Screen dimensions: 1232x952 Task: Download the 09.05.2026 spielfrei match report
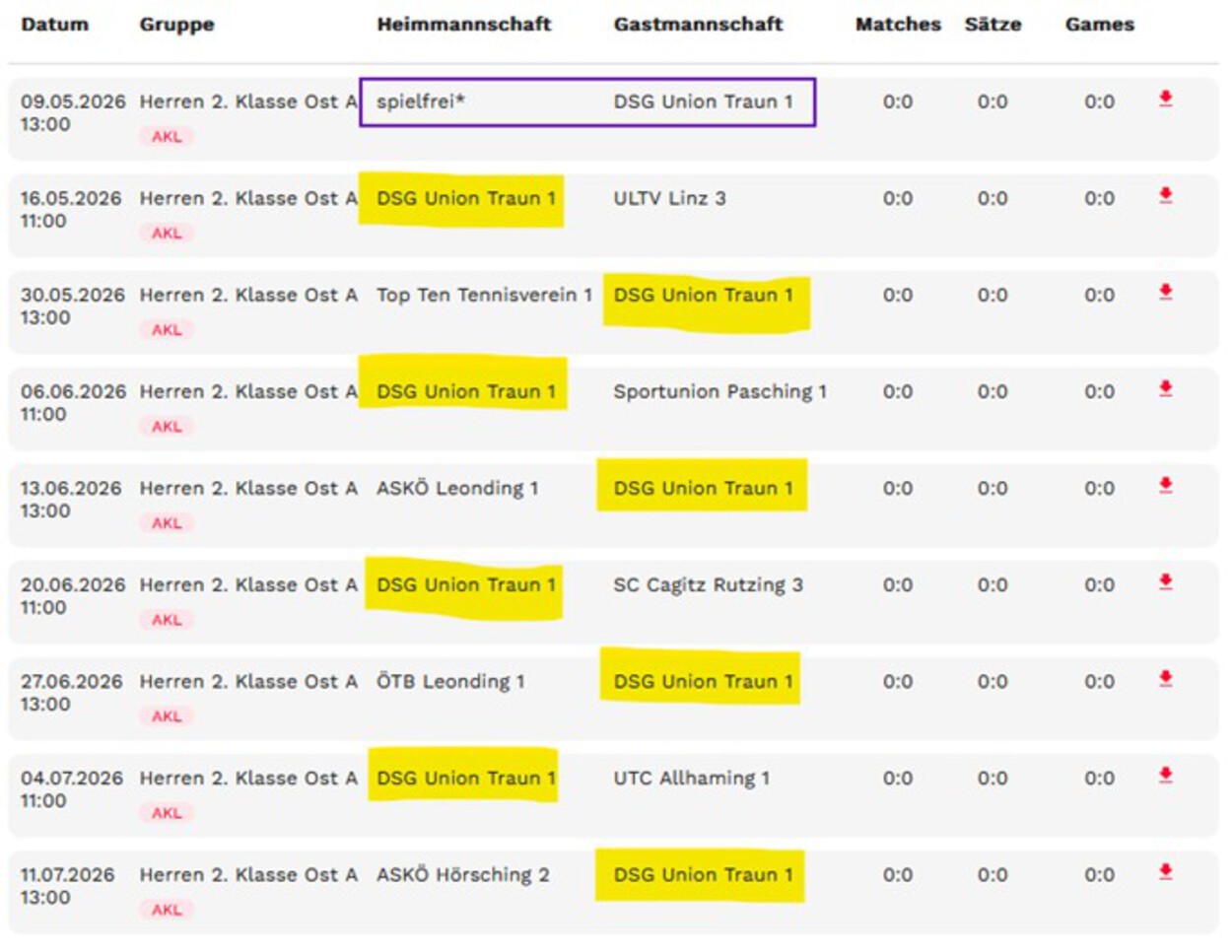(x=1165, y=99)
